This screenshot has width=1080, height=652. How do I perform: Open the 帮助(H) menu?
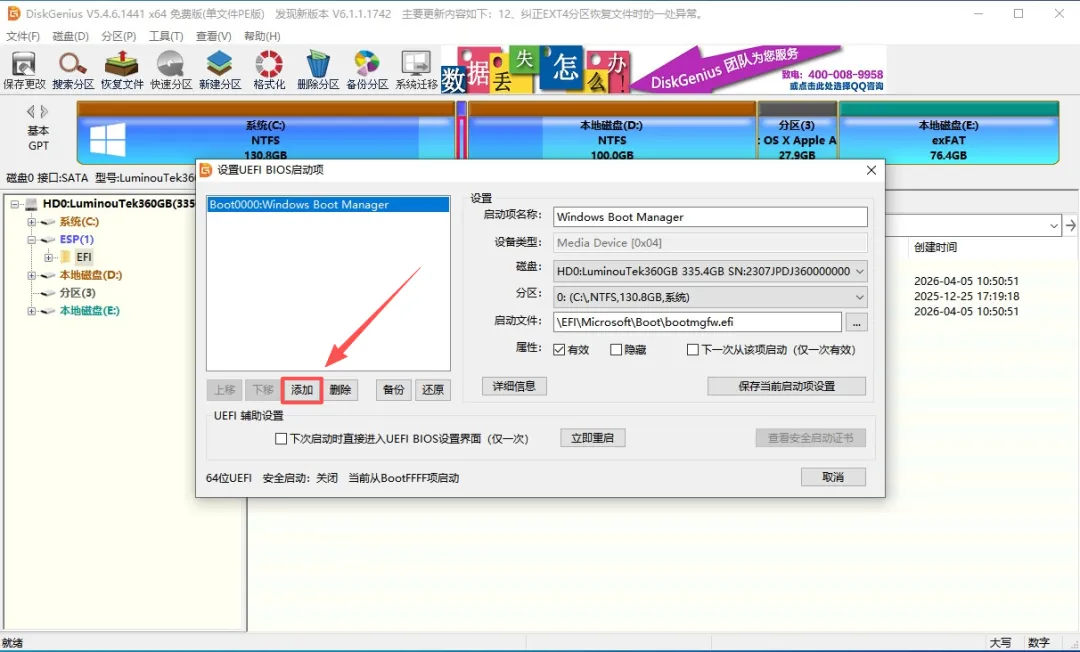[x=262, y=36]
